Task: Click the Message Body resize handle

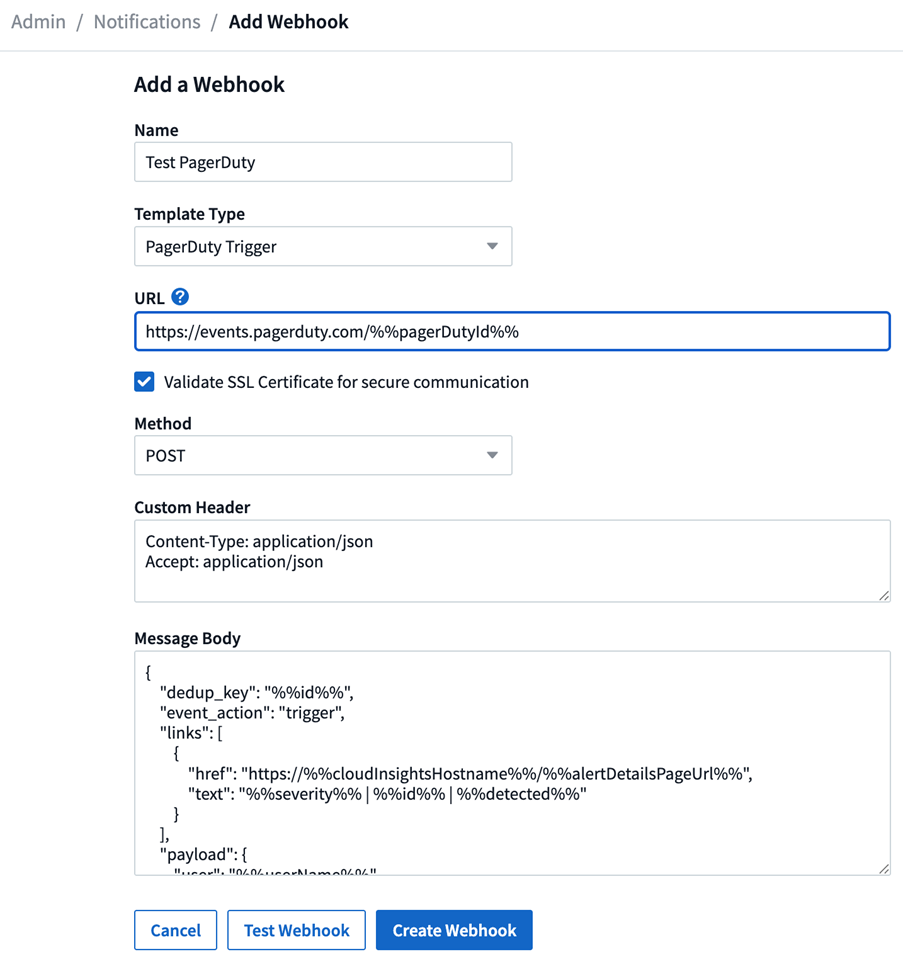Action: tap(883, 868)
